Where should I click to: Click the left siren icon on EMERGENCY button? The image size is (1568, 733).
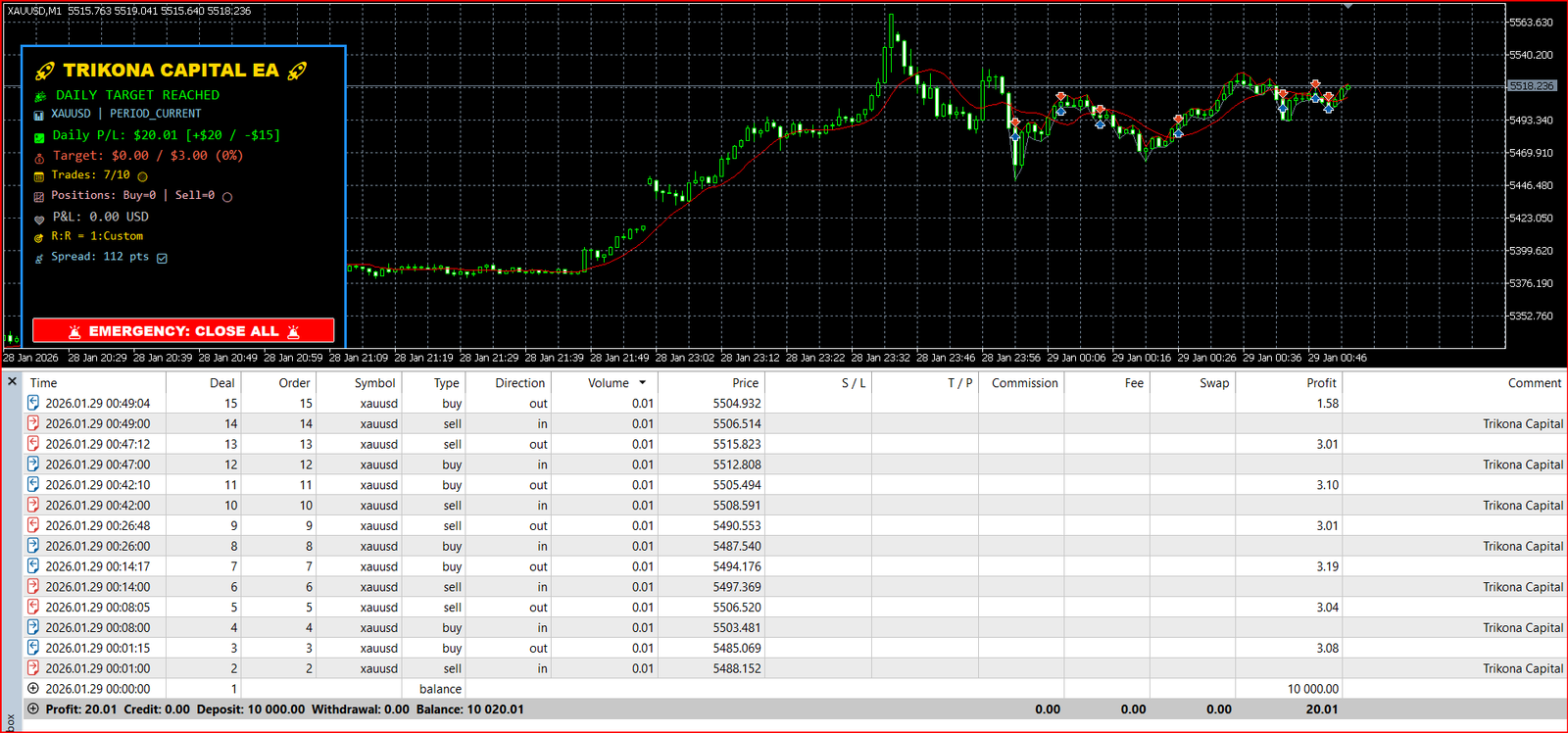pos(73,331)
